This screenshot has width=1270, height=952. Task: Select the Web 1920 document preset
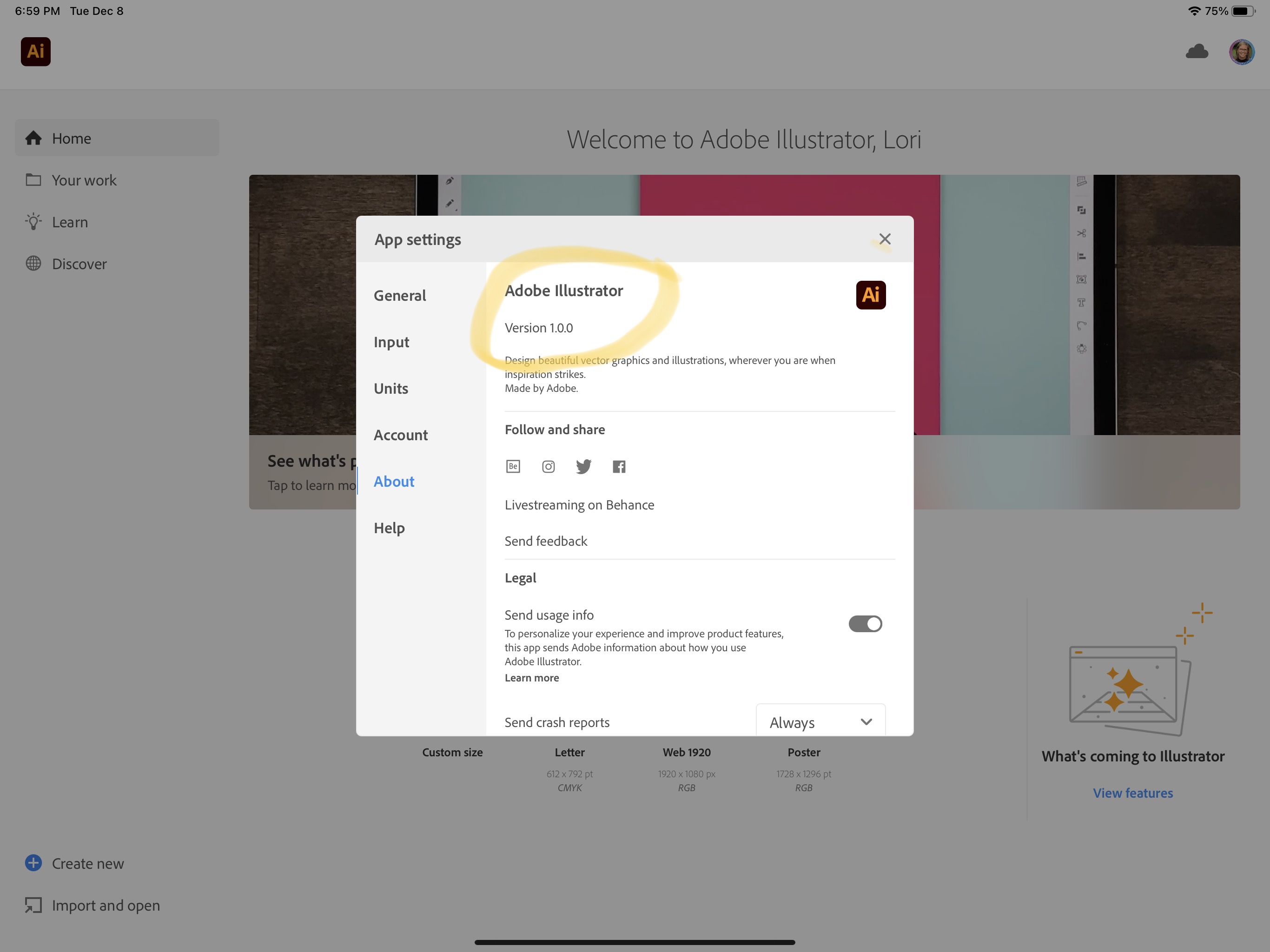point(687,752)
